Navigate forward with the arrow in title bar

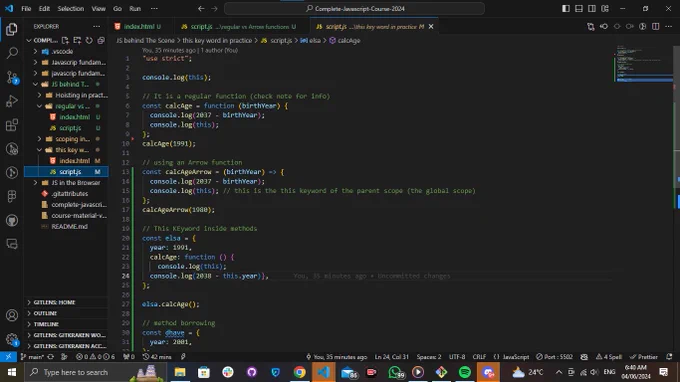(x=214, y=9)
